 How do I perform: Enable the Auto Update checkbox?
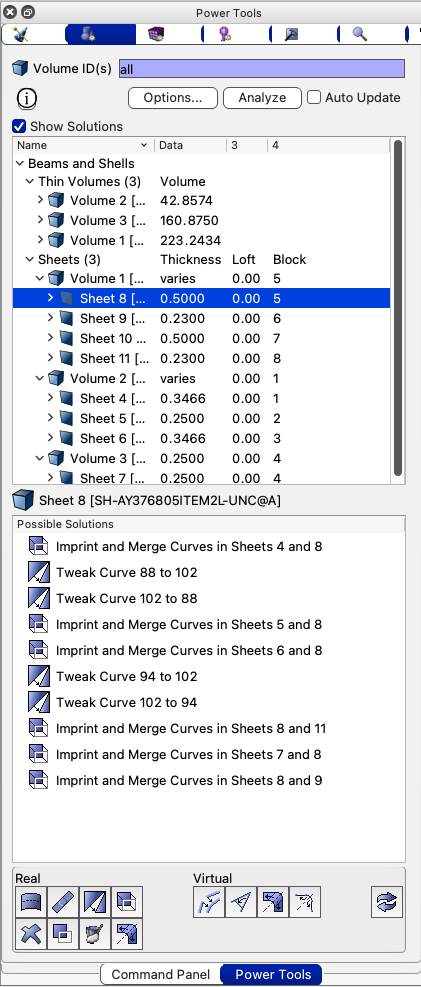tap(313, 98)
